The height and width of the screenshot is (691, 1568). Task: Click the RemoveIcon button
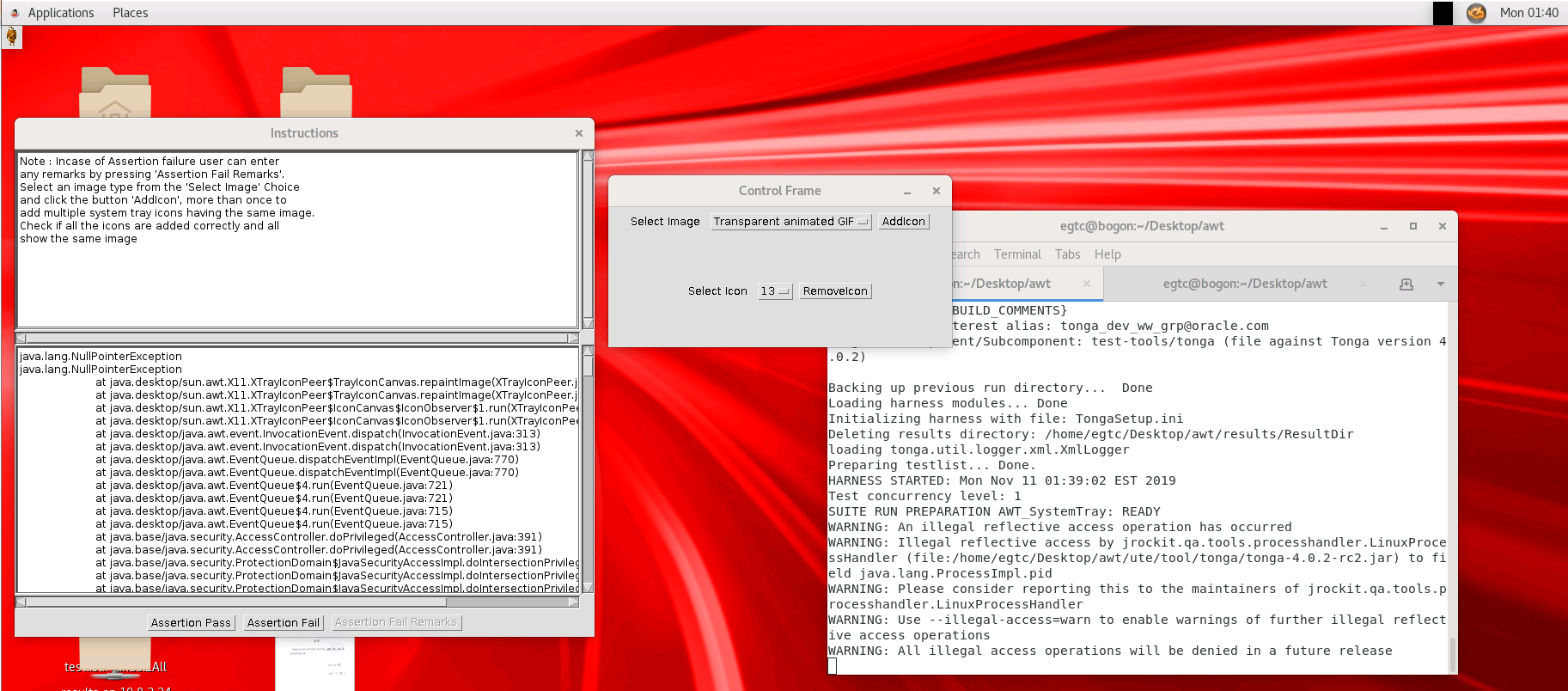click(834, 291)
